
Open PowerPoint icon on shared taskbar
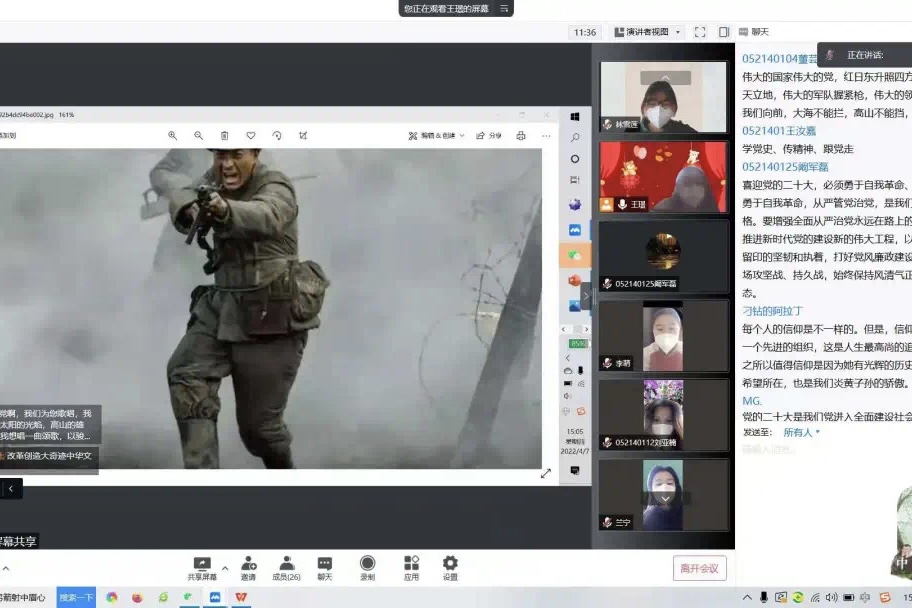pos(575,280)
